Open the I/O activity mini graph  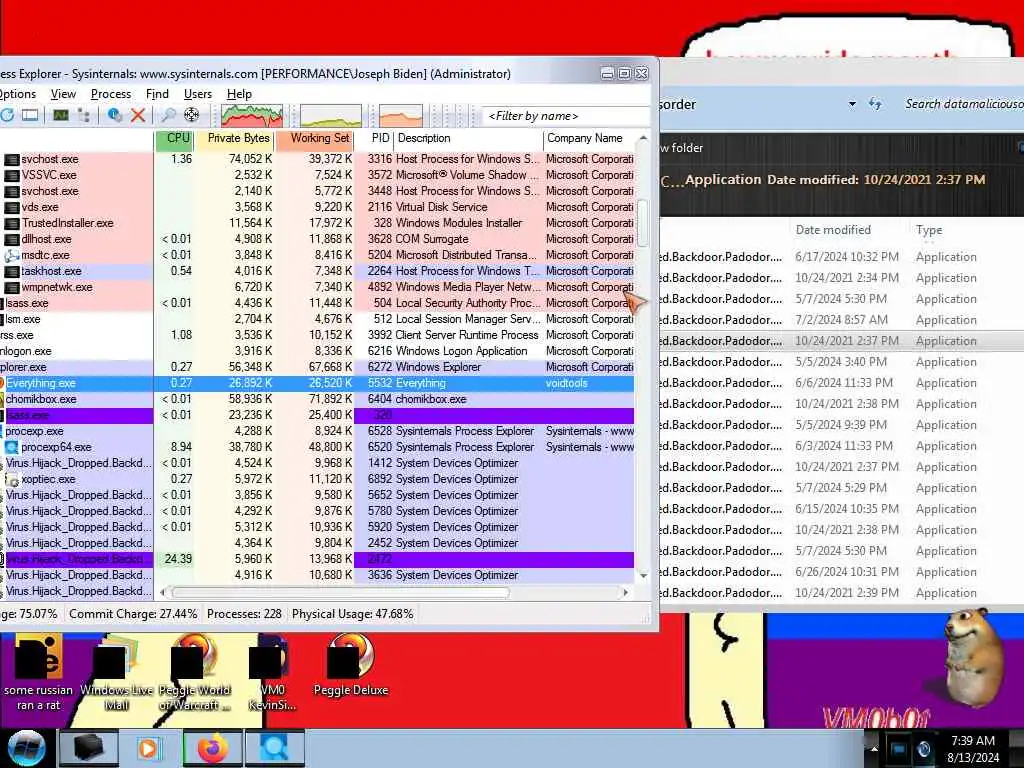[x=400, y=116]
